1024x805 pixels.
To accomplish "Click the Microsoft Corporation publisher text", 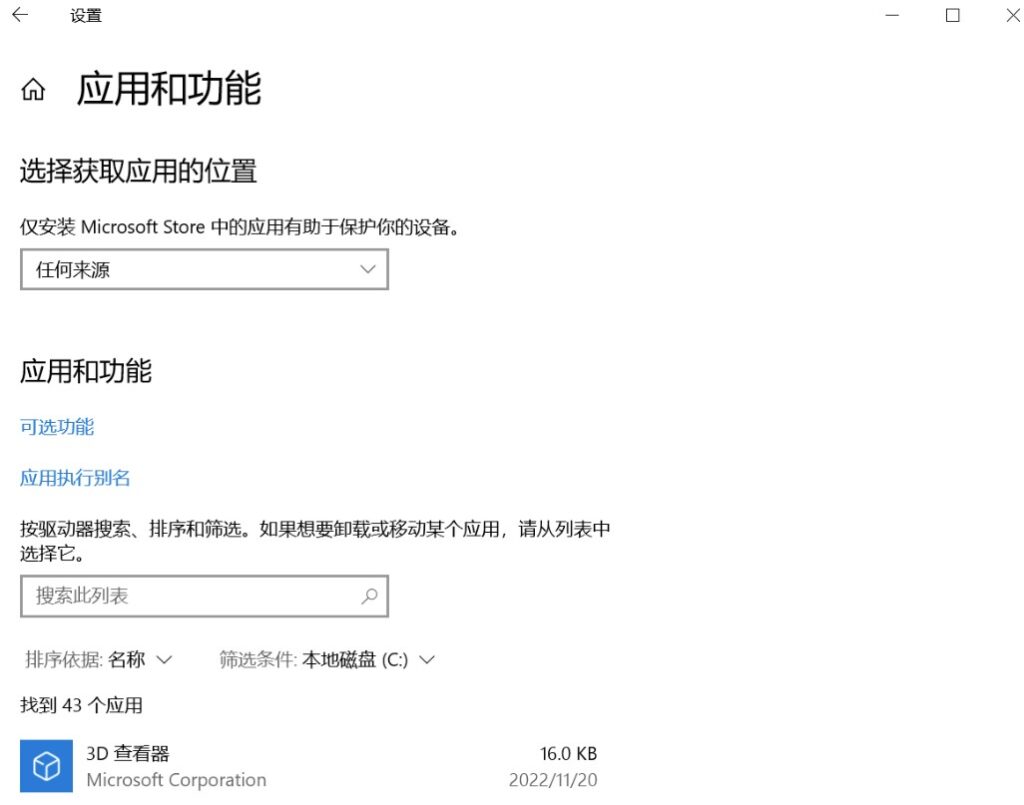I will click(176, 780).
